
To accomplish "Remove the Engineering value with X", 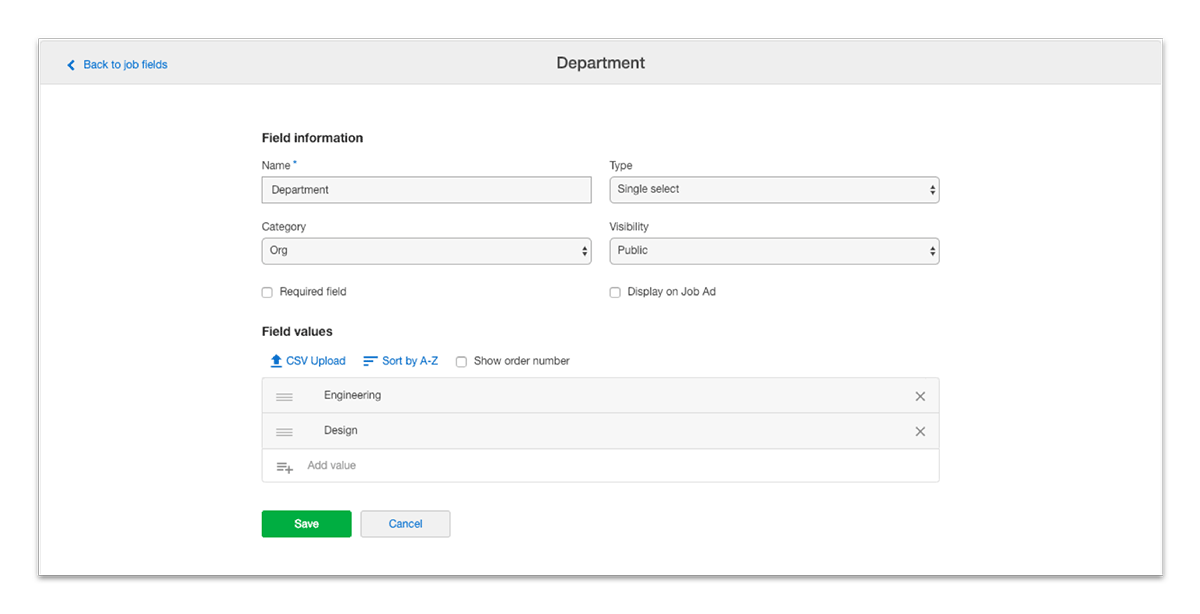I will (920, 397).
